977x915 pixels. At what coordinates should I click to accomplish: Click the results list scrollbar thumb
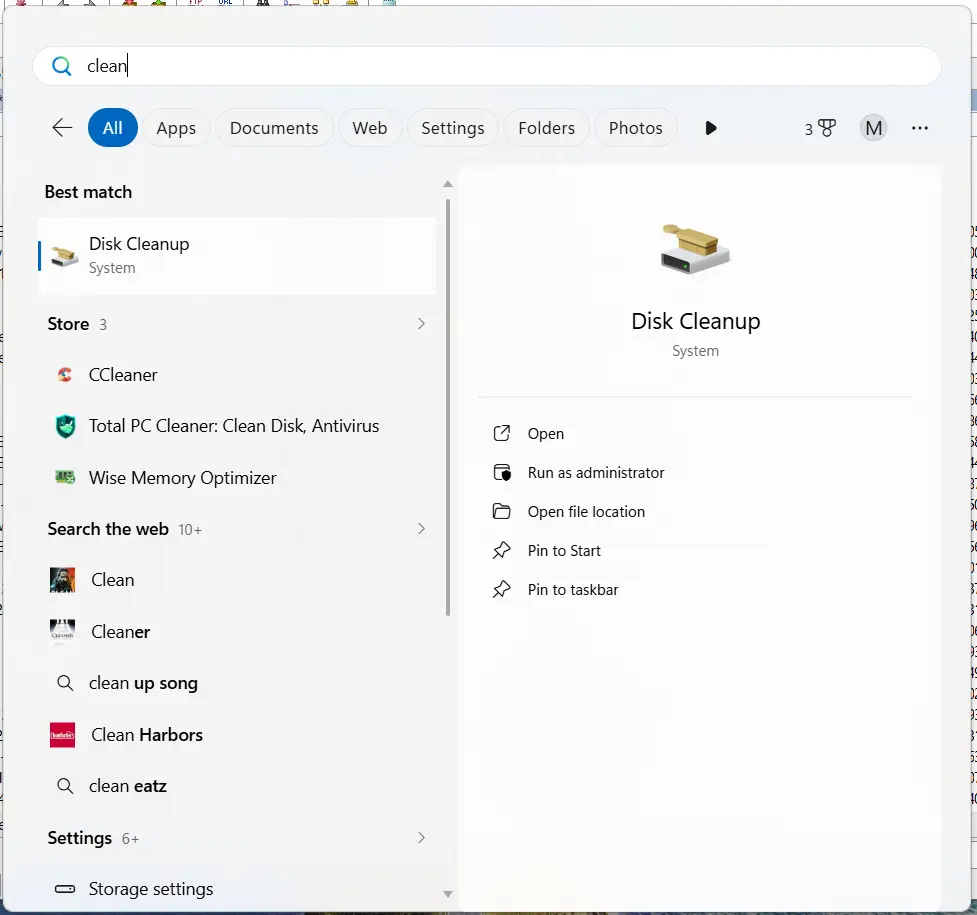tap(447, 408)
